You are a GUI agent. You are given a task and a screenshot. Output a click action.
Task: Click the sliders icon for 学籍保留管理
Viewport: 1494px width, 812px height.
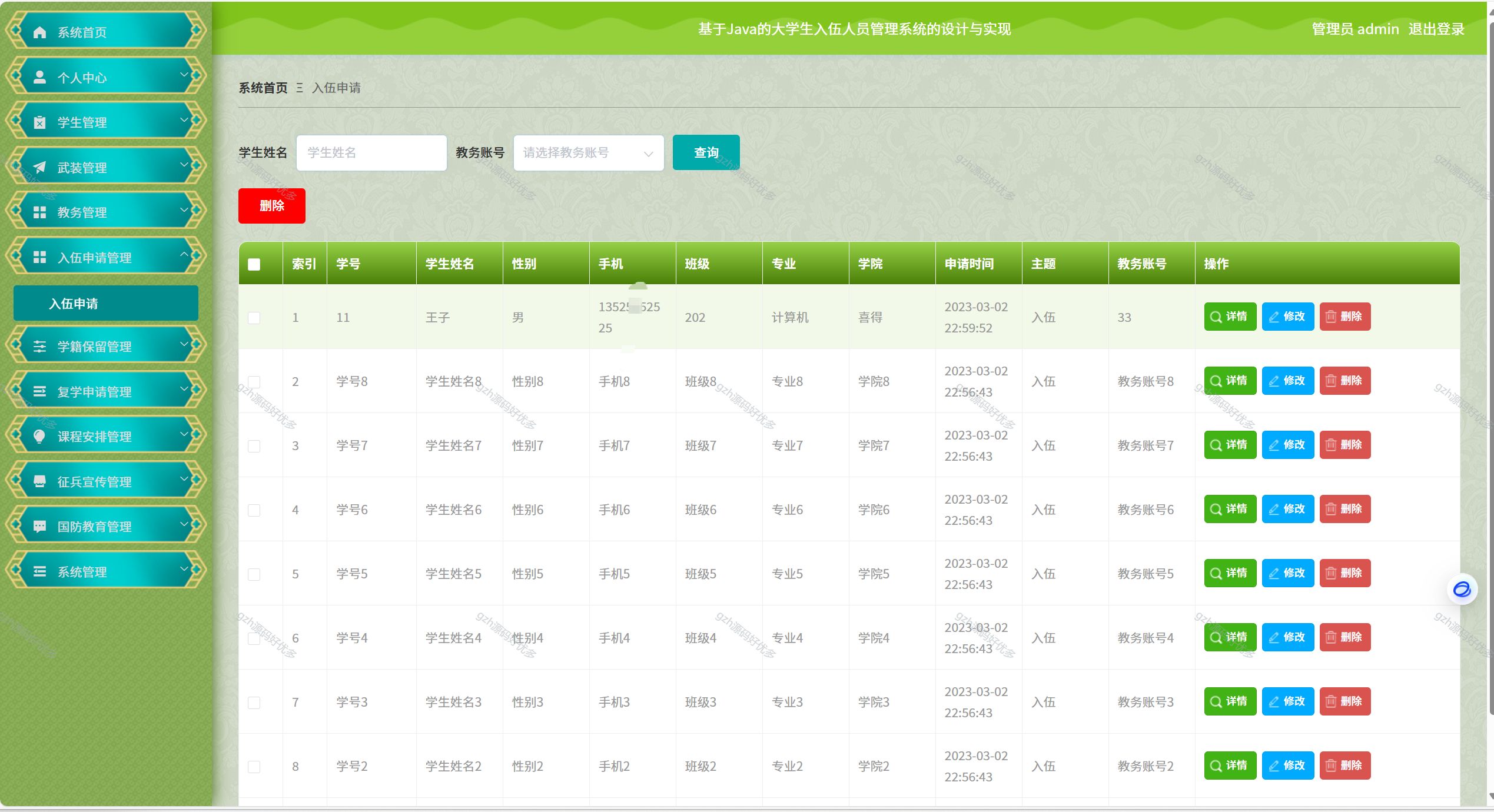[39, 346]
